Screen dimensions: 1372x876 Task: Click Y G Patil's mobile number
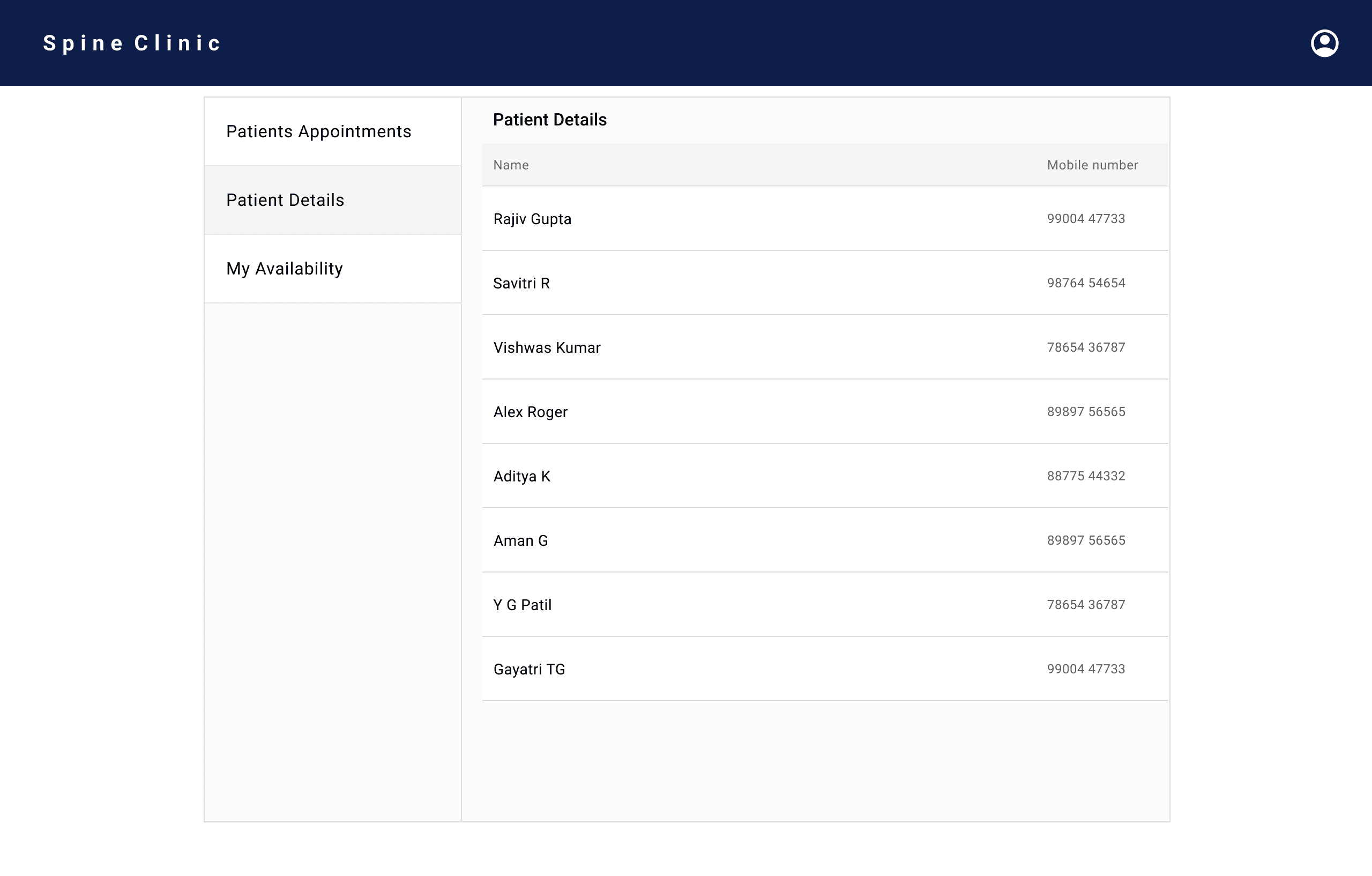coord(1085,605)
